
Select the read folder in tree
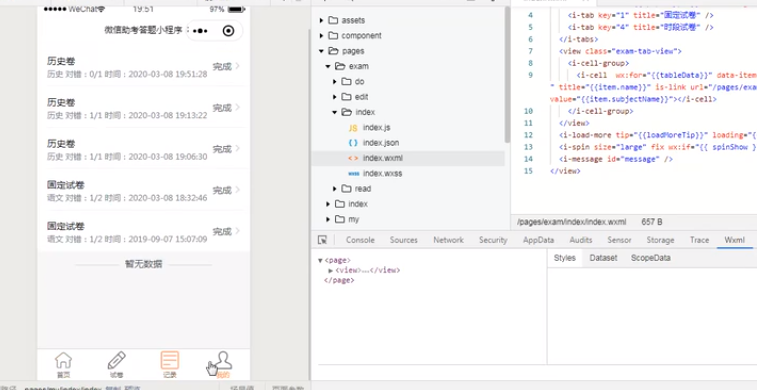pyautogui.click(x=363, y=189)
